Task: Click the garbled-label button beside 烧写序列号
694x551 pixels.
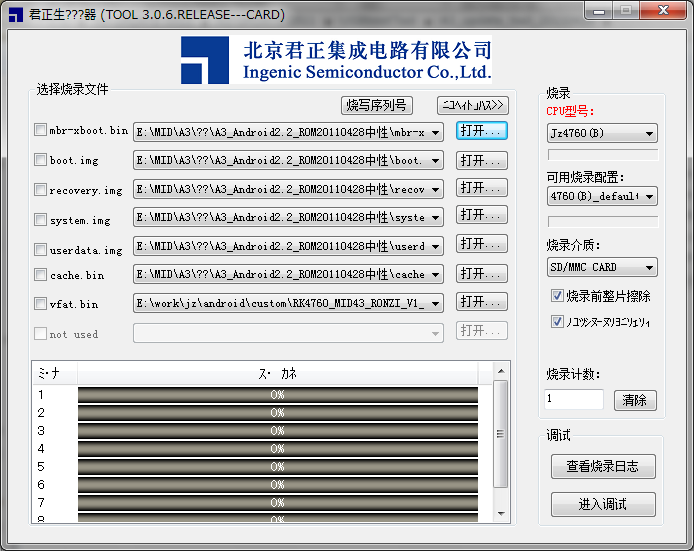Action: [473, 105]
